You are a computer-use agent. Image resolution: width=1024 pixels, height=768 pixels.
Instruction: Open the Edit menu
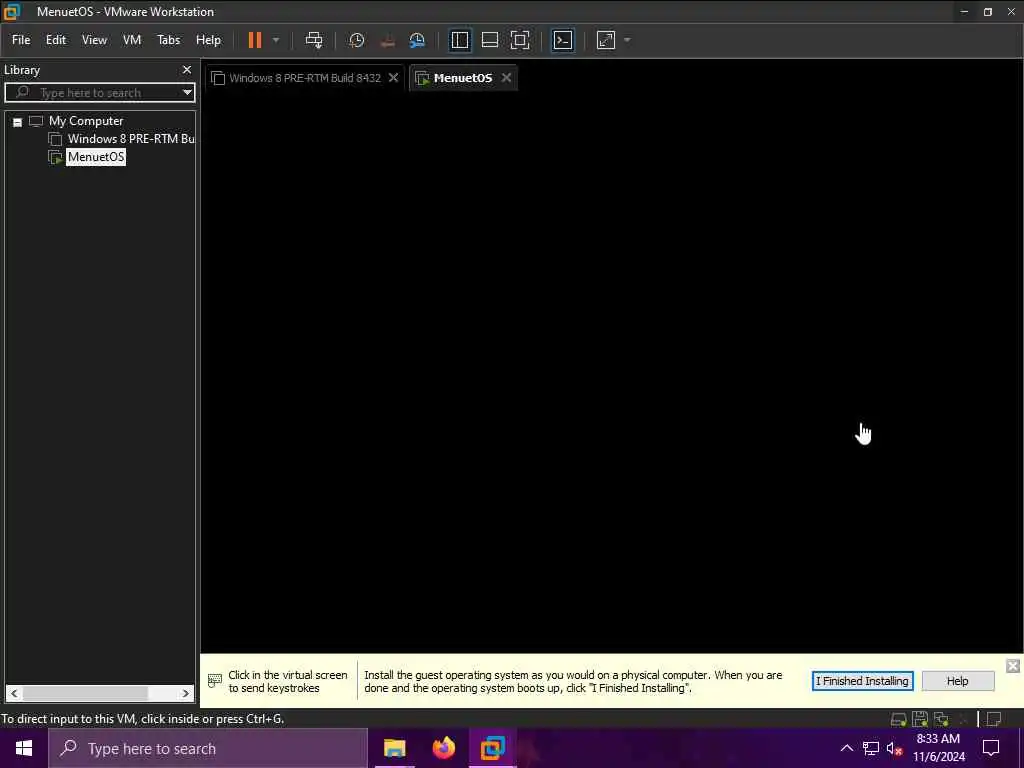click(56, 40)
